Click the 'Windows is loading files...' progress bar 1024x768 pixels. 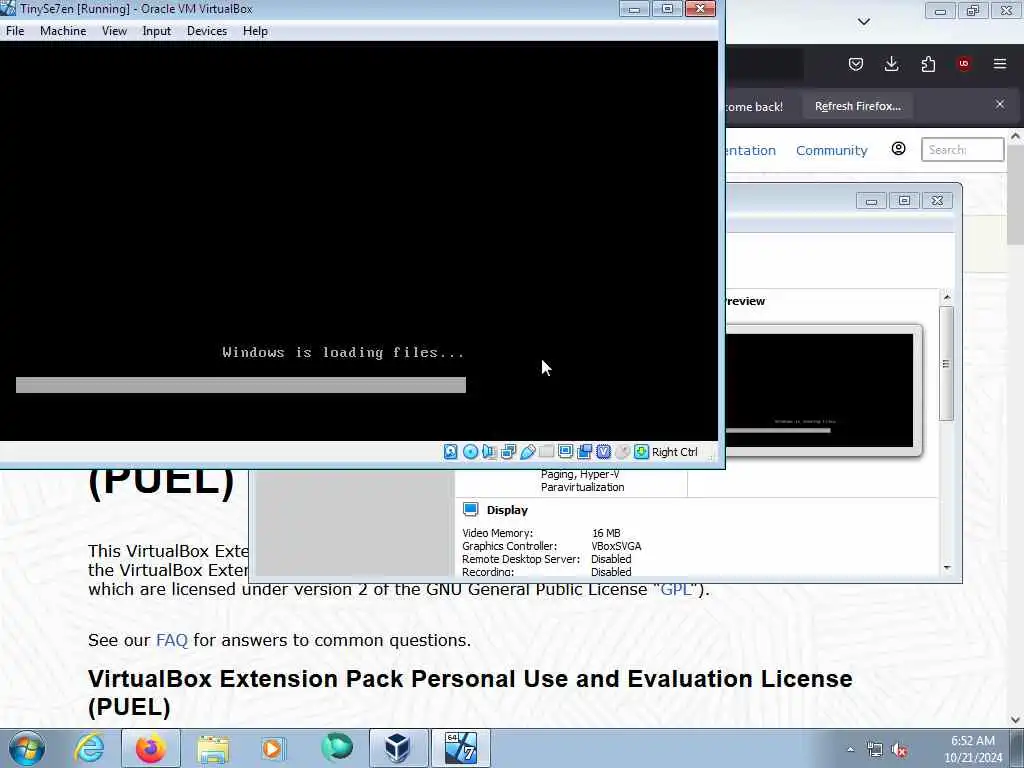pos(241,385)
